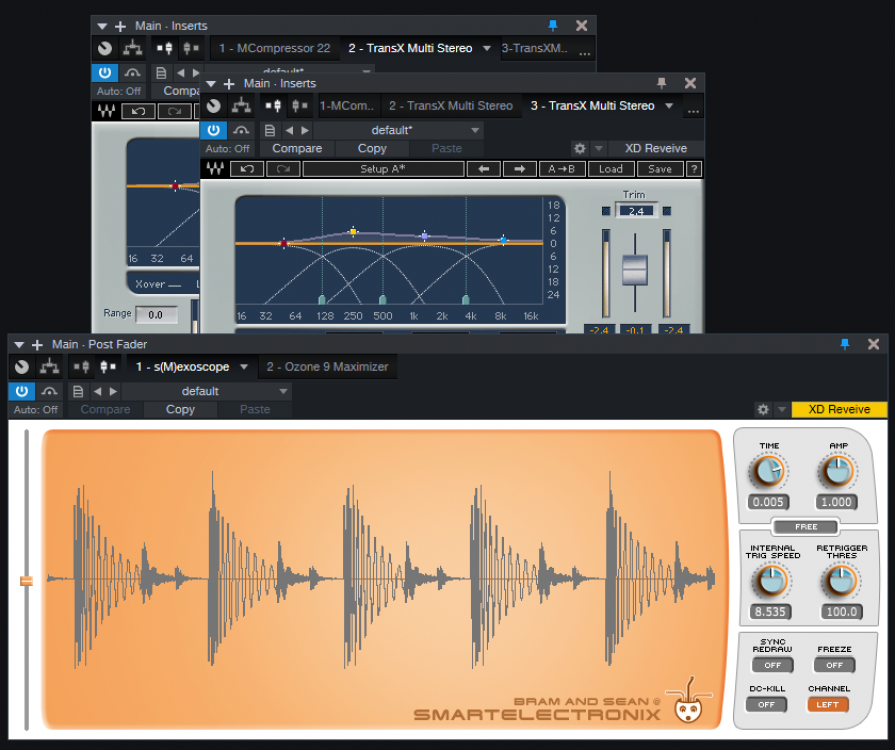Click the Waves undo arrow in the rear TransX window
The height and width of the screenshot is (750, 895).
tap(138, 111)
